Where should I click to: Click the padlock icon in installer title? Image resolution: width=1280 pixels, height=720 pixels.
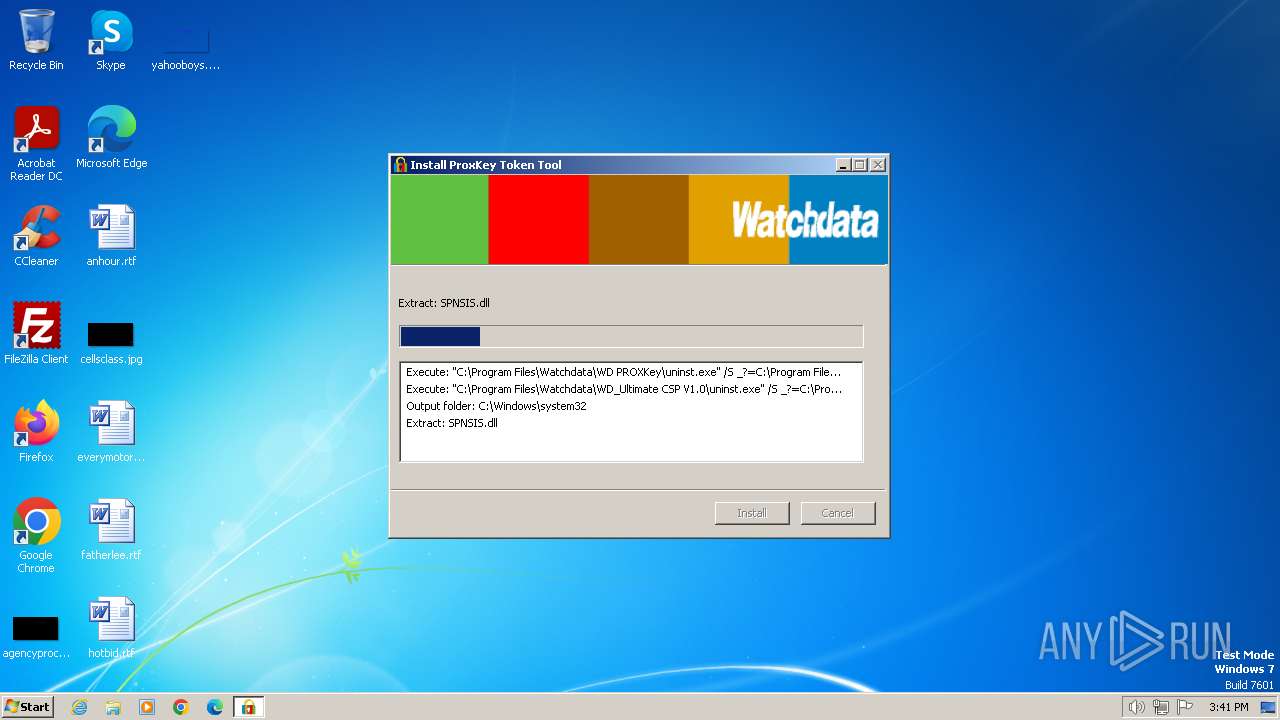point(401,165)
